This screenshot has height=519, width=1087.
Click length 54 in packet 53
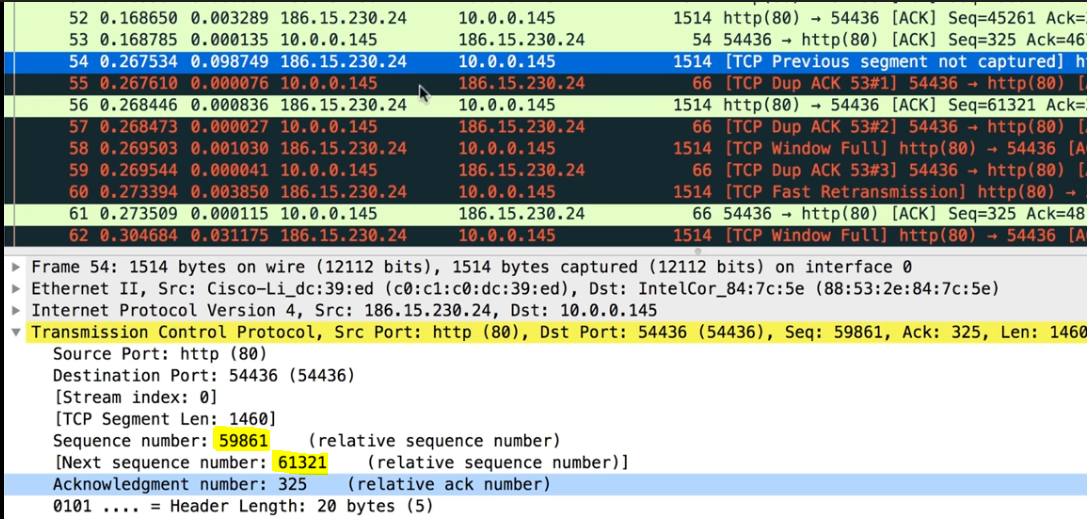[702, 40]
